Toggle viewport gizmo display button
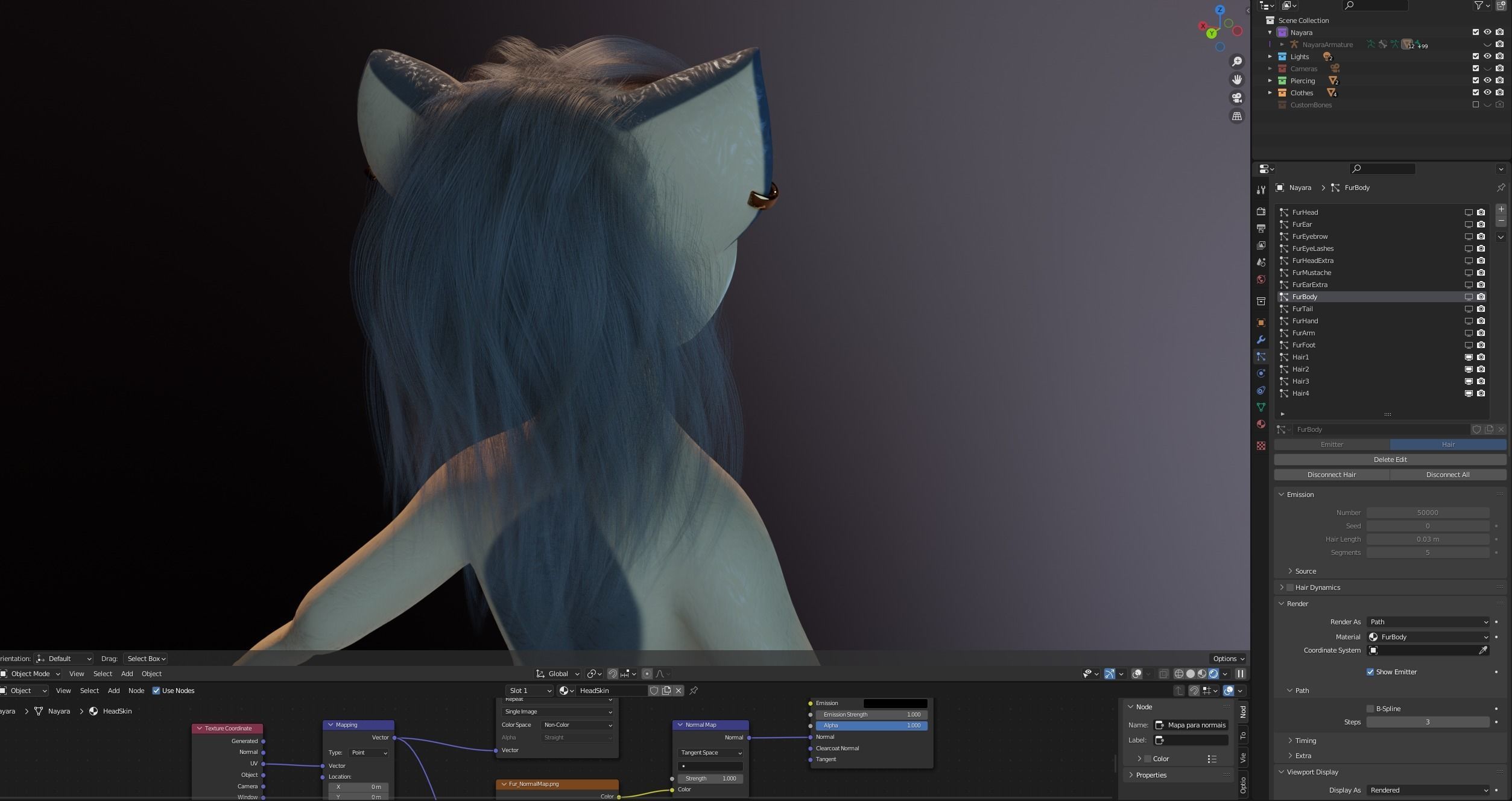 pyautogui.click(x=1110, y=674)
